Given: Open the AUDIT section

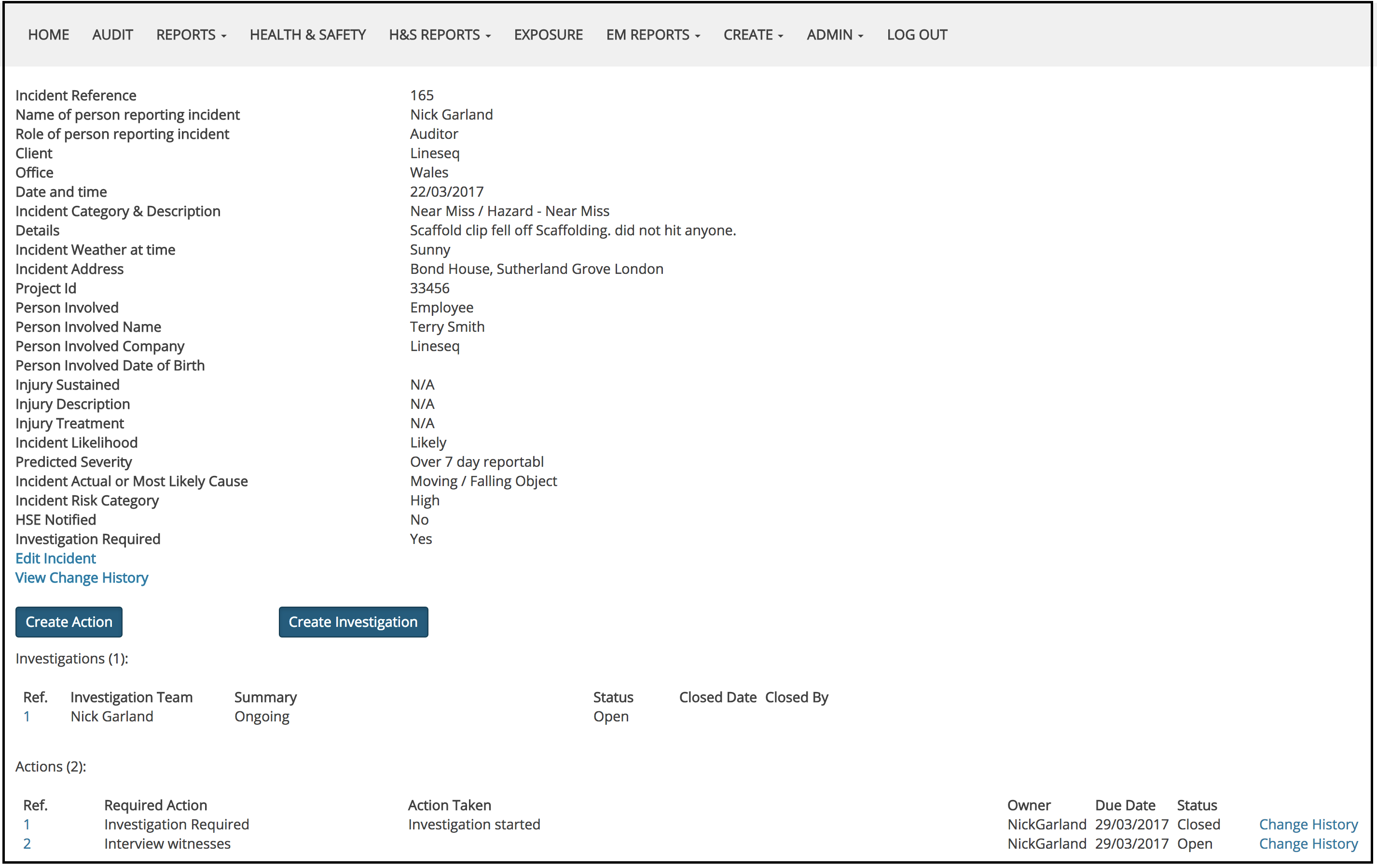Looking at the screenshot, I should pyautogui.click(x=112, y=35).
